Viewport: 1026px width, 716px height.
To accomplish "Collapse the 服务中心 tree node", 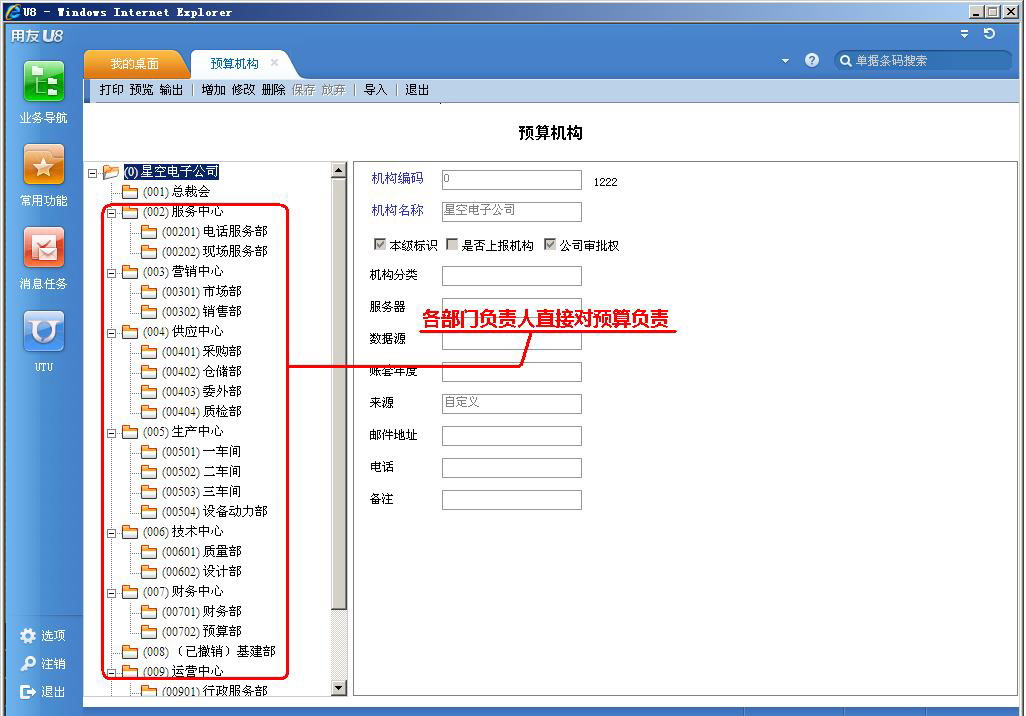I will [112, 213].
